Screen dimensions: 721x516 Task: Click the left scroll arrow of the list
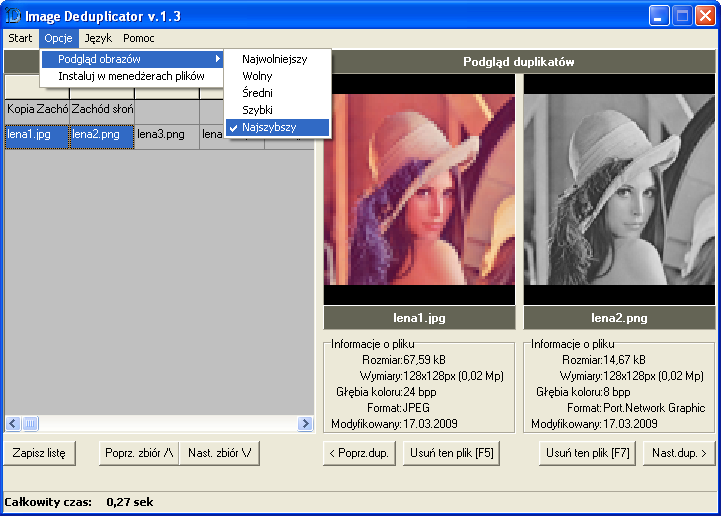[12, 423]
